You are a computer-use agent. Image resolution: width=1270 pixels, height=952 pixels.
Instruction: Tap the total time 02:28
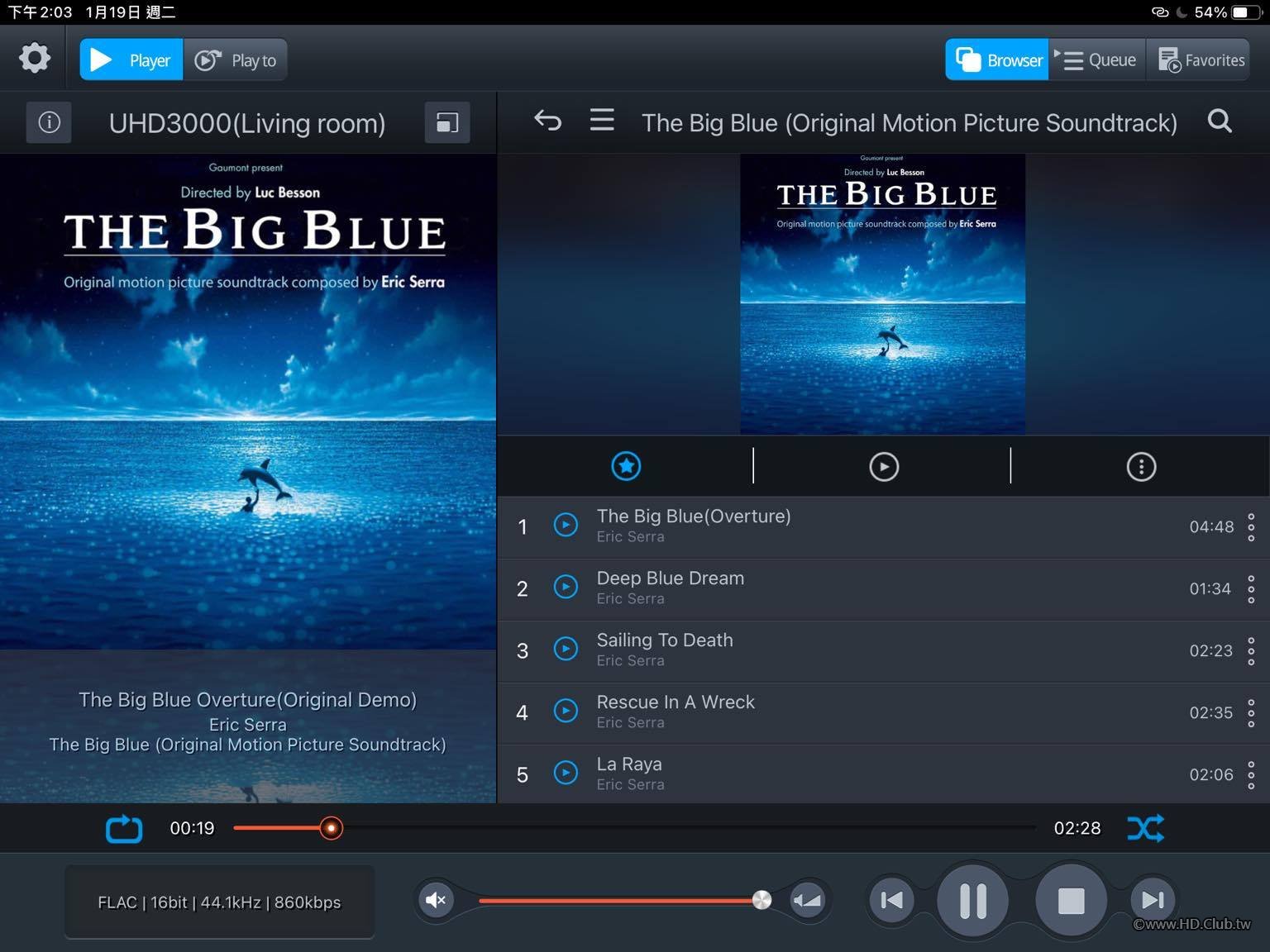tap(1077, 828)
